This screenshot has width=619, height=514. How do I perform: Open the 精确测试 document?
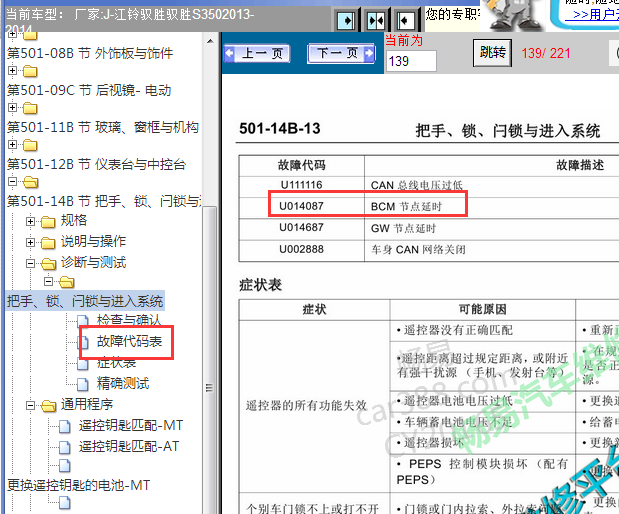pyautogui.click(x=123, y=383)
